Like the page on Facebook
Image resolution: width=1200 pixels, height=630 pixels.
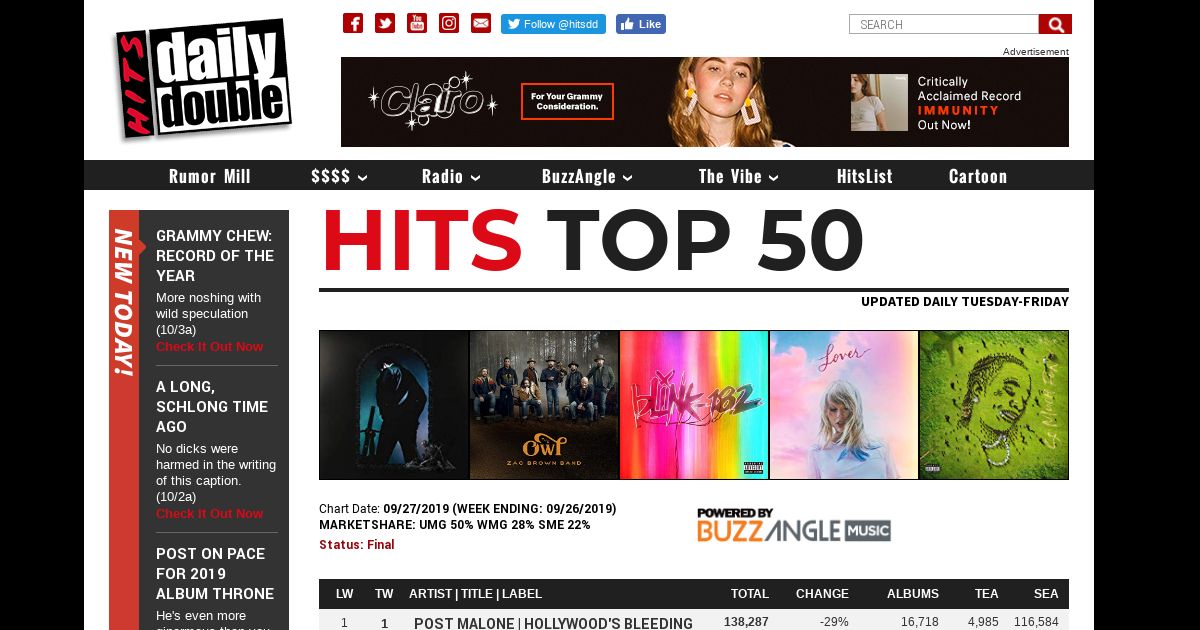[641, 24]
